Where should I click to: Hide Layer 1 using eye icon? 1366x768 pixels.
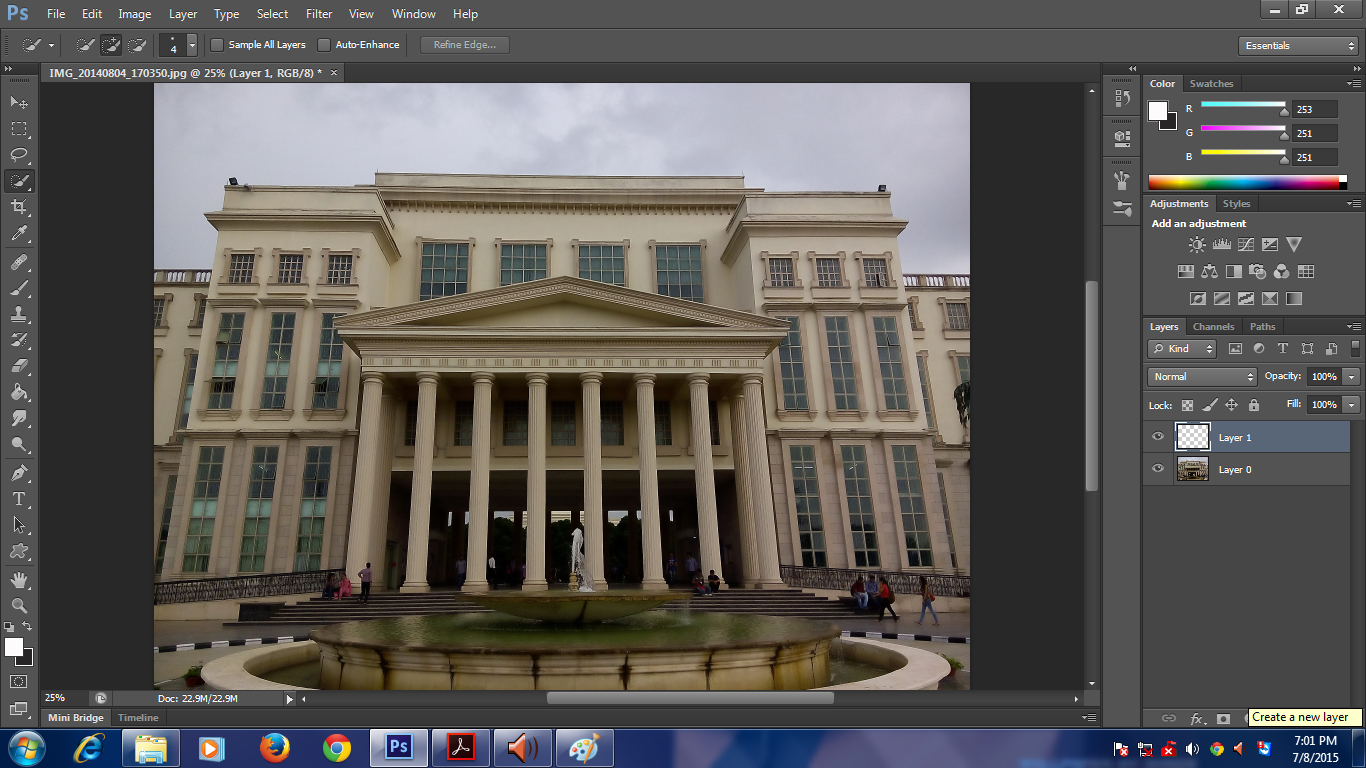coord(1158,437)
